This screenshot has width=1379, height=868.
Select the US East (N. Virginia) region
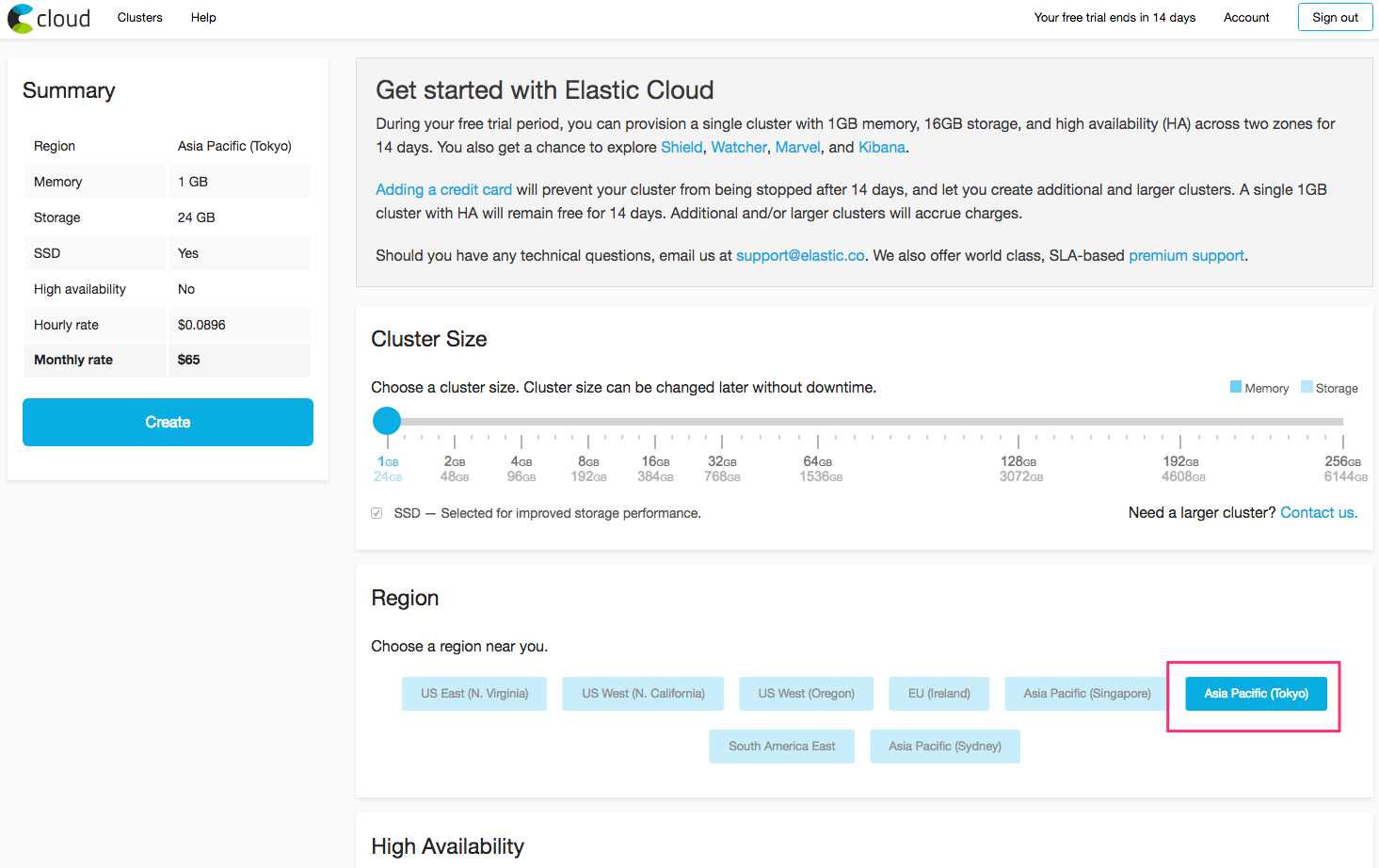pos(474,694)
